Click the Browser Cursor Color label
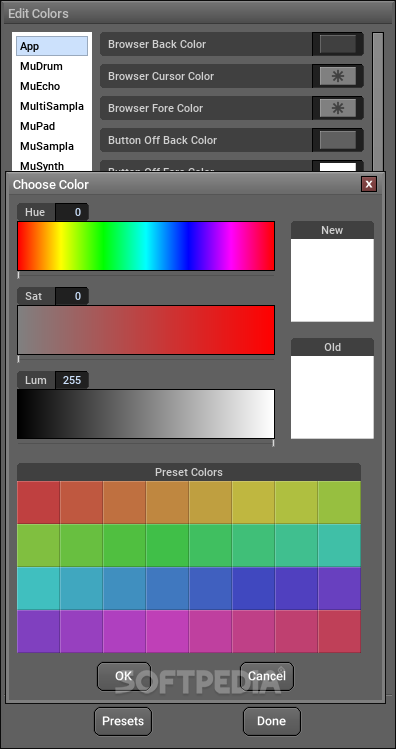 pyautogui.click(x=161, y=76)
